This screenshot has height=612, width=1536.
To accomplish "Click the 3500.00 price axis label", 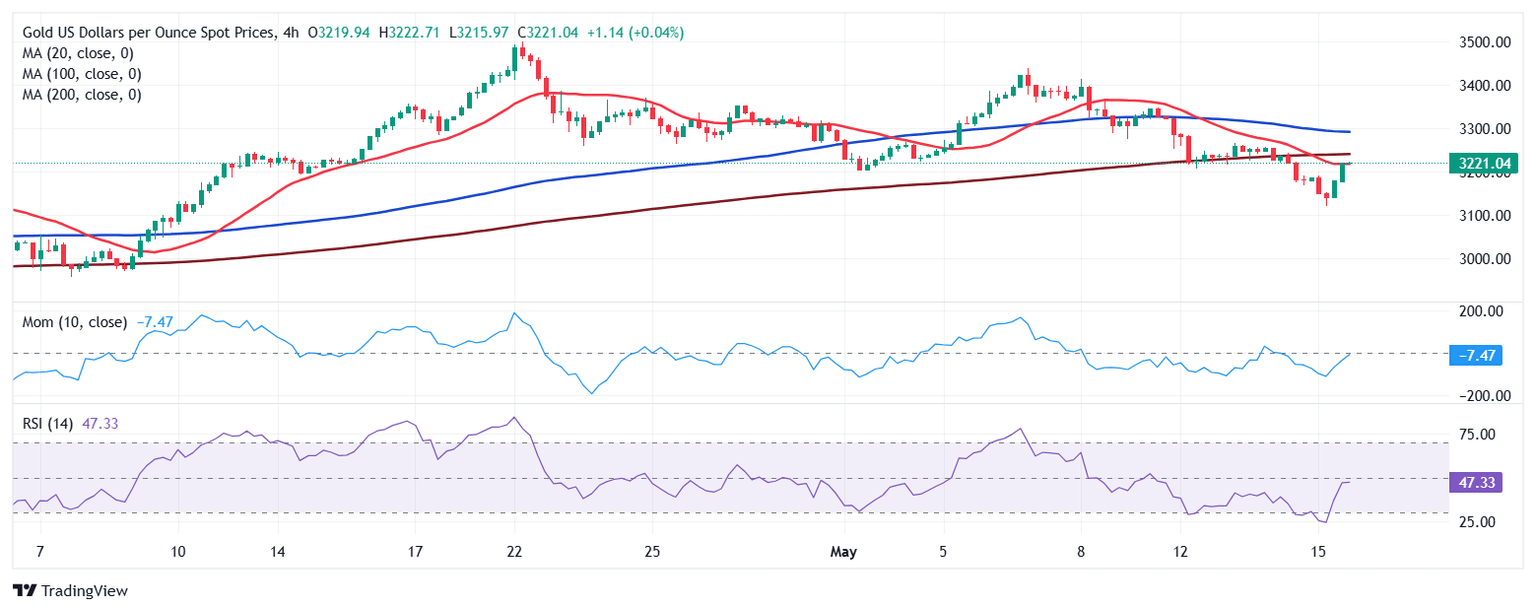I will coord(1482,42).
